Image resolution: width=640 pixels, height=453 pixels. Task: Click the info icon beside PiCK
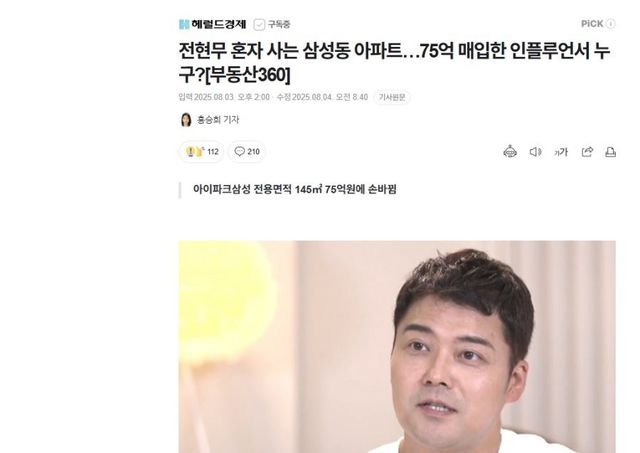pyautogui.click(x=611, y=24)
